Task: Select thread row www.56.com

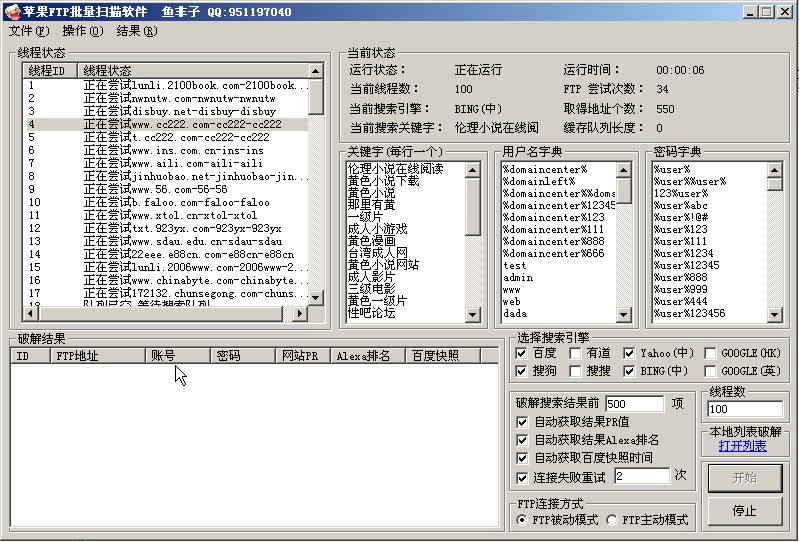Action: [167, 189]
